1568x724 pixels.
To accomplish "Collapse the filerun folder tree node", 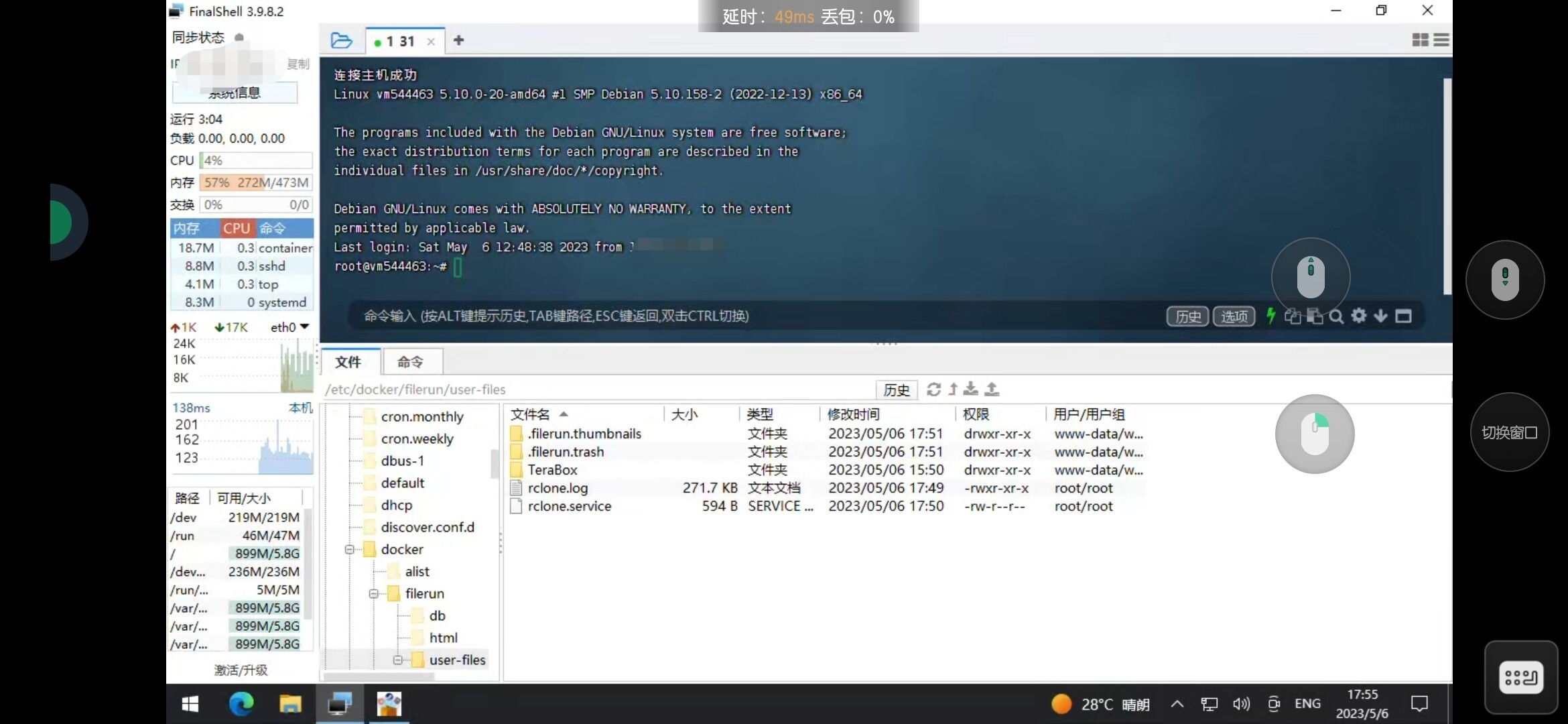I will (373, 594).
